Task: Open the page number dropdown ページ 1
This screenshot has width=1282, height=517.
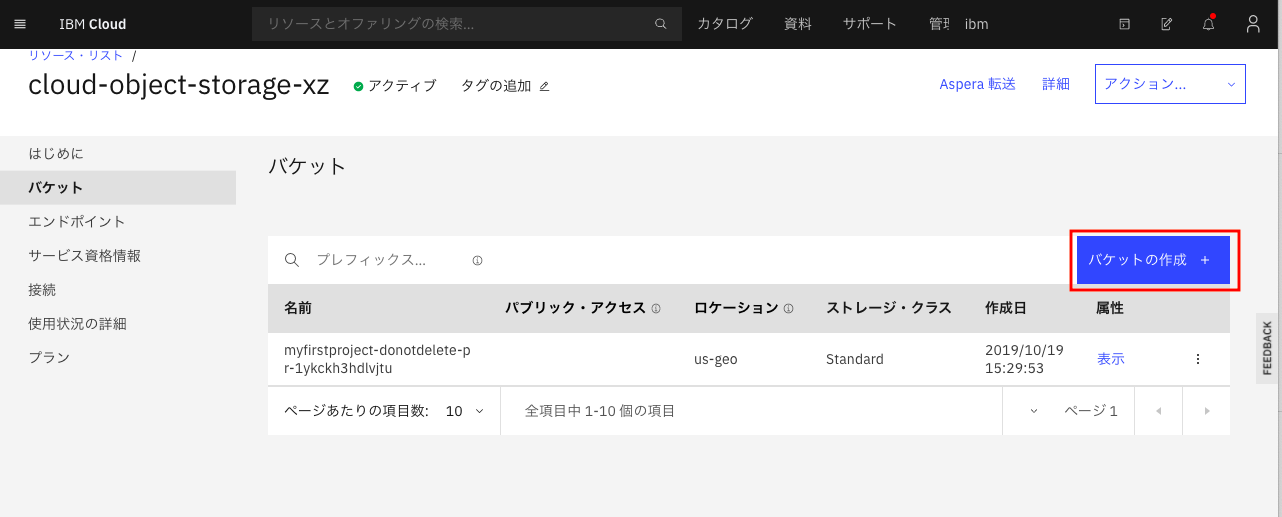Action: click(1069, 411)
